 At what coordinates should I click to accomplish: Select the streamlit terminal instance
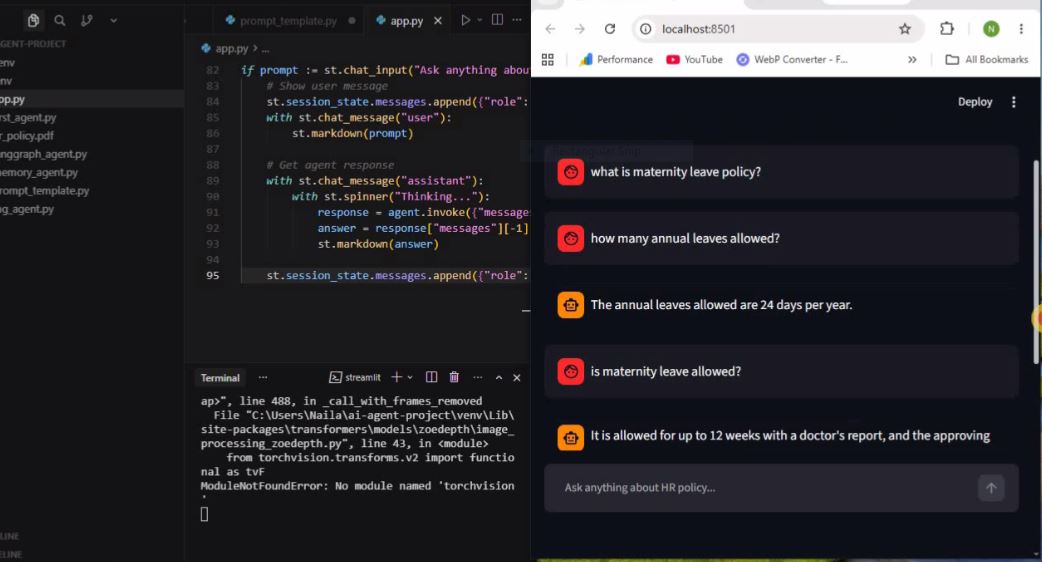tap(355, 377)
